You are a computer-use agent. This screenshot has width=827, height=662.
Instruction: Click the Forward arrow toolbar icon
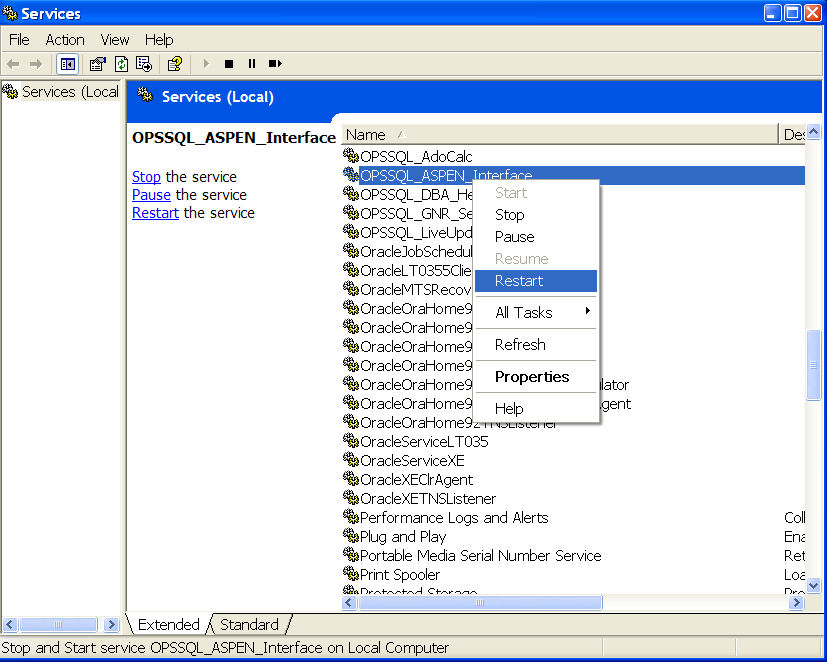point(36,64)
